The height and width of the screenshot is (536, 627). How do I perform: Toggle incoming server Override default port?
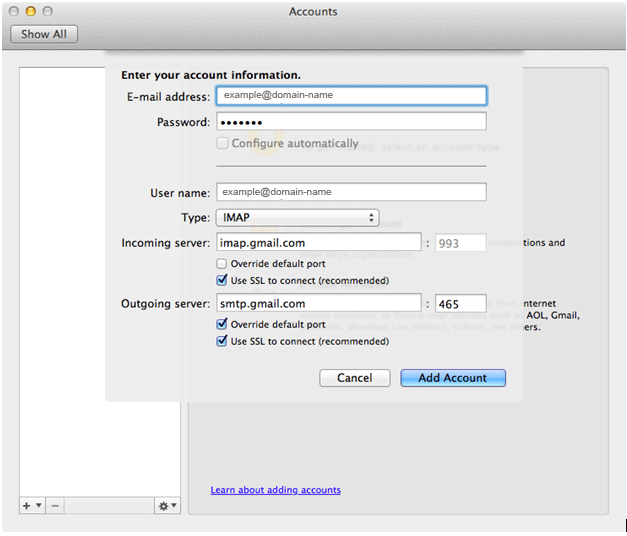(x=222, y=264)
